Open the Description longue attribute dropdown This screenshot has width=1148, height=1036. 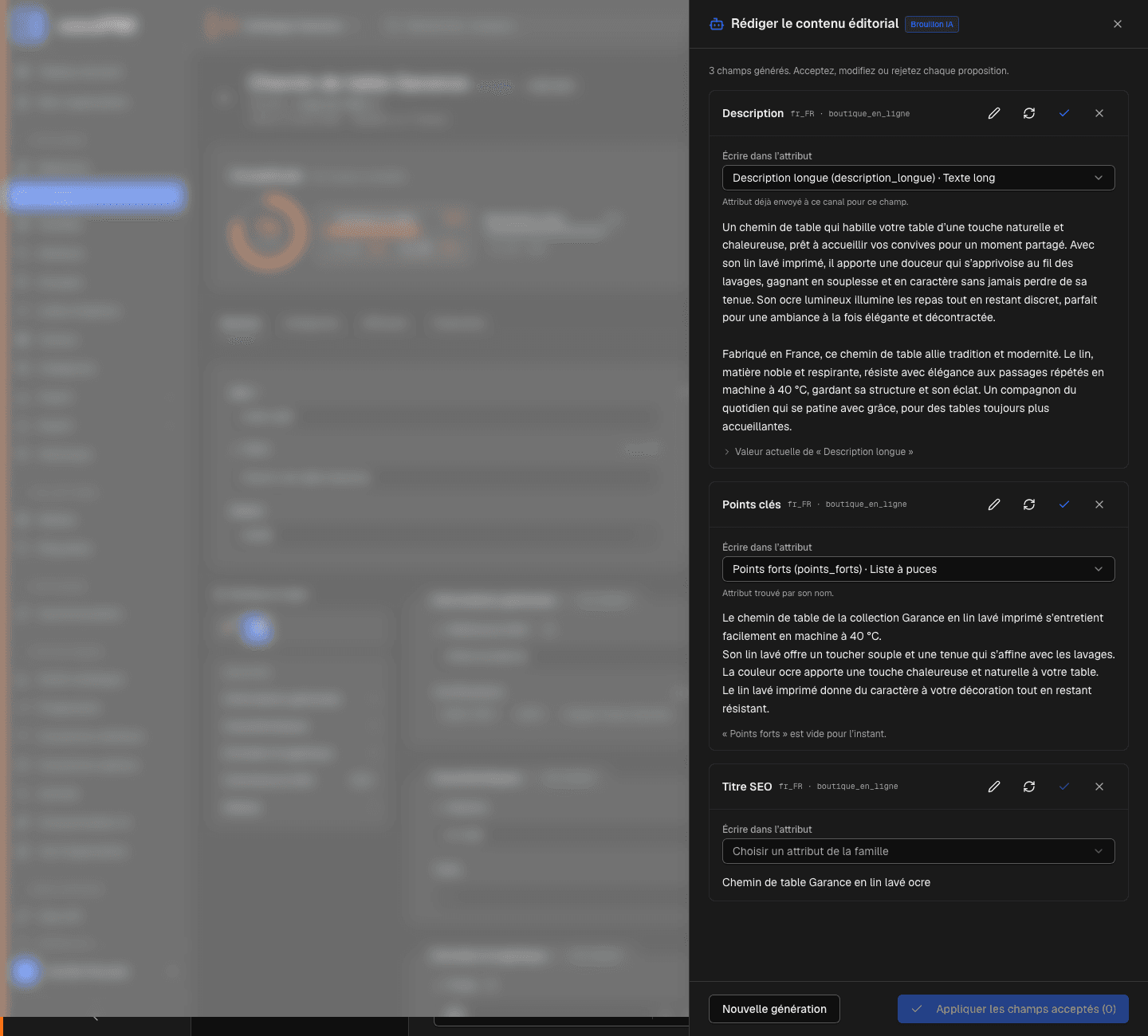point(918,178)
